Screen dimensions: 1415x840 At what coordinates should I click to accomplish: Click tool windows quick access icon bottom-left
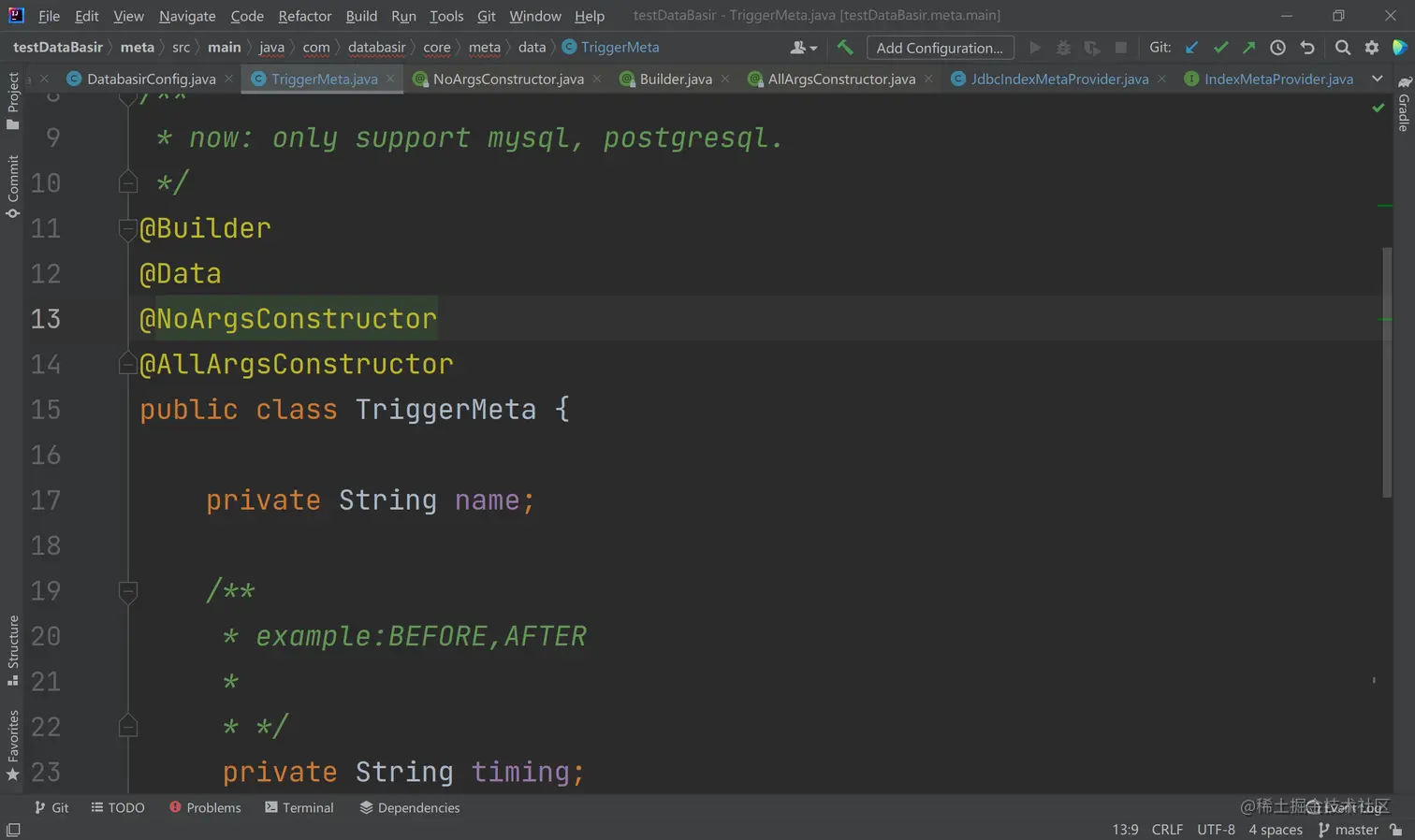pyautogui.click(x=13, y=830)
